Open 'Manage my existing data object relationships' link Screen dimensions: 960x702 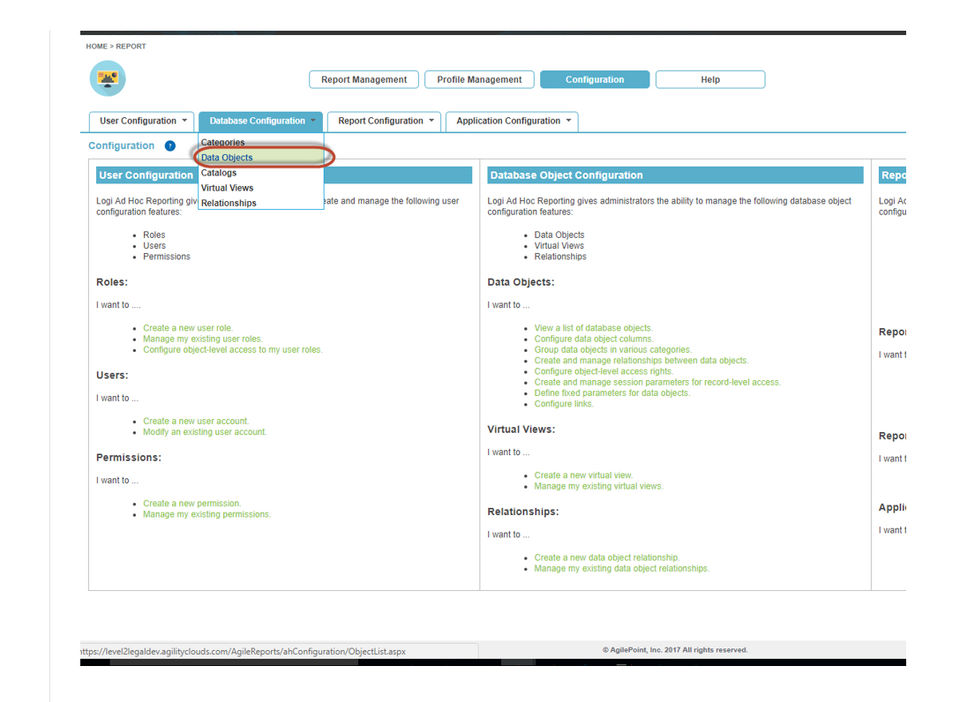click(621, 569)
